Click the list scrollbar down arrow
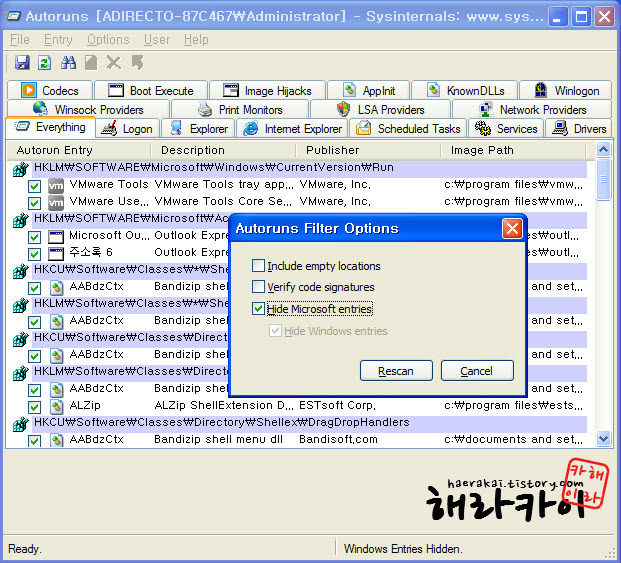 tap(604, 439)
